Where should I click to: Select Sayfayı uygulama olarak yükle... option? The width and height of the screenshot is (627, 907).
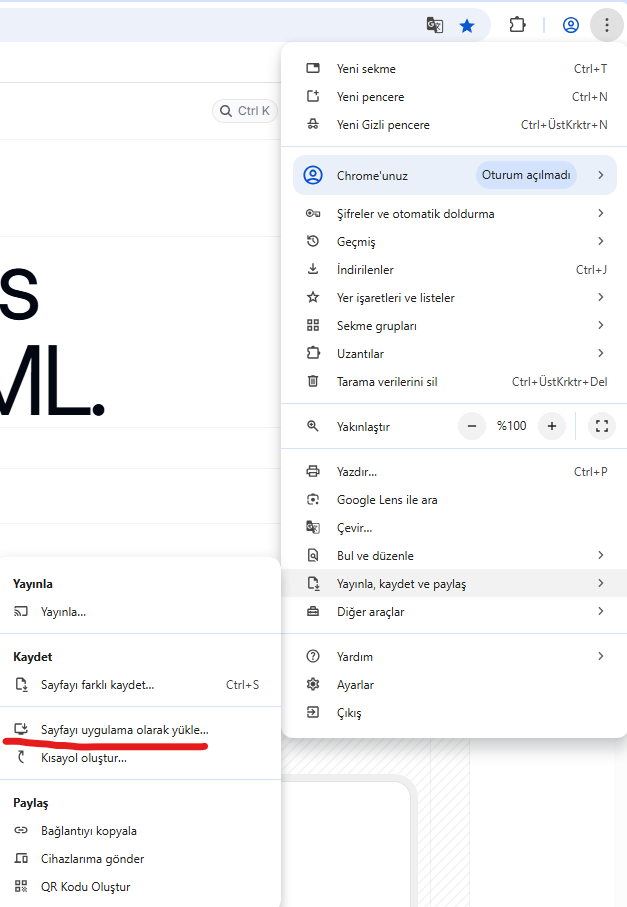(x=140, y=729)
